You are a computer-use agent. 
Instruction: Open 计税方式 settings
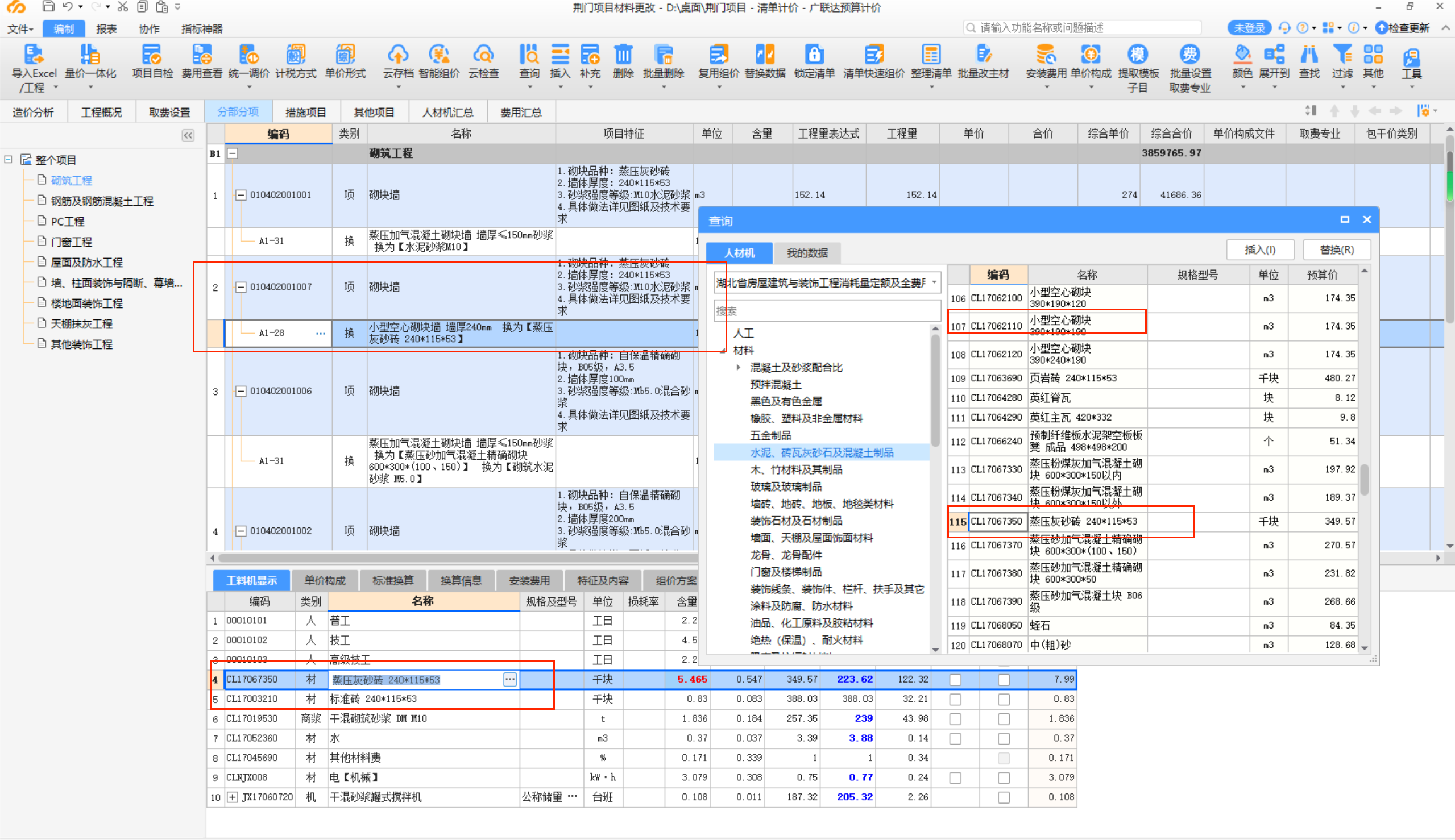[296, 63]
